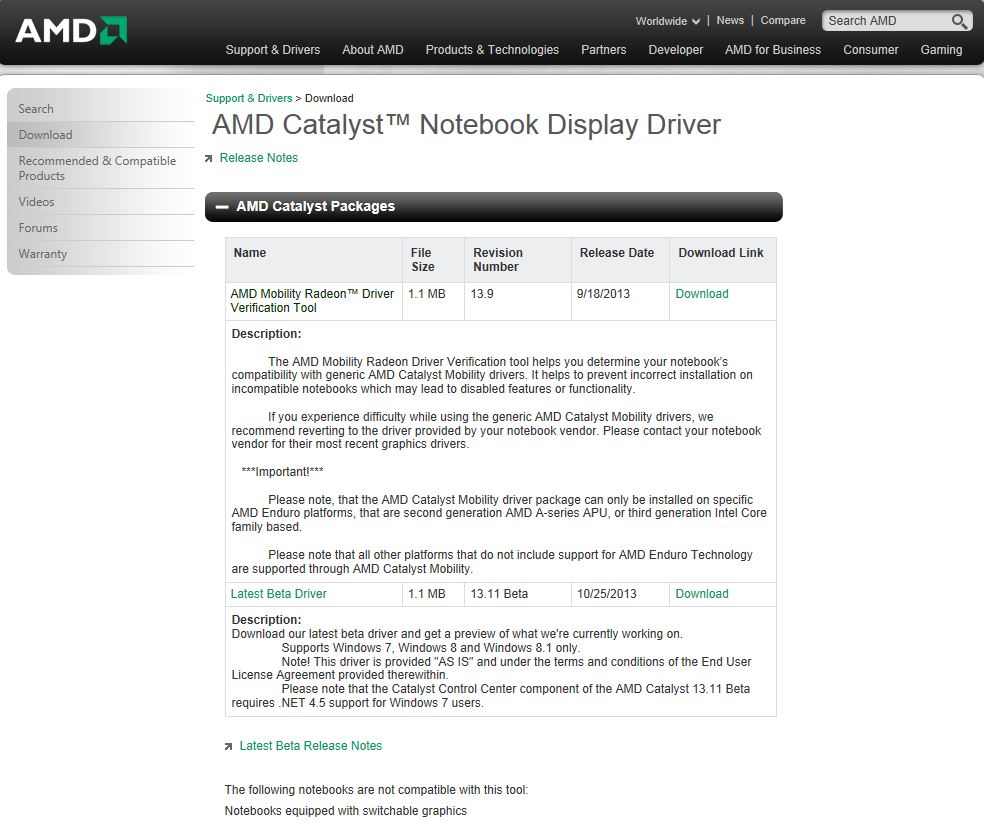Click AMD Mobility Radeon Driver Verification Tool name
This screenshot has width=984, height=830.
312,301
